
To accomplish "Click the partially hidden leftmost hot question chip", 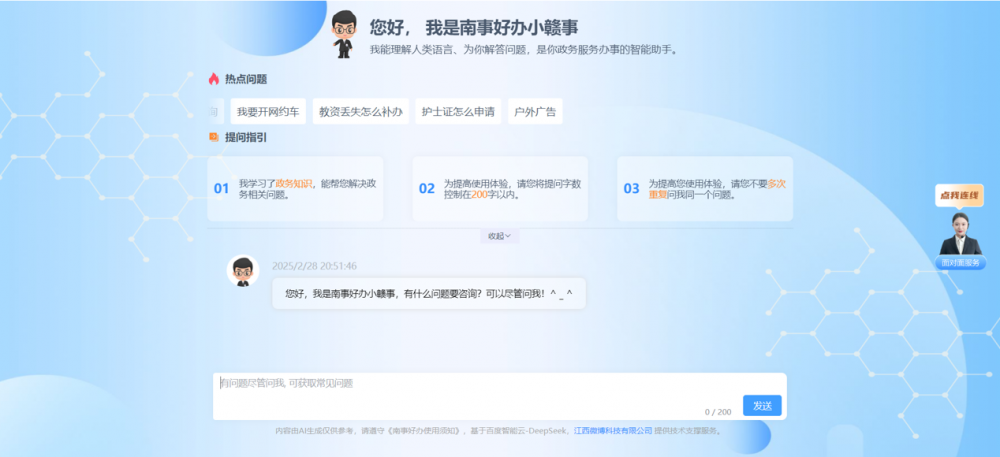I will tap(216, 112).
